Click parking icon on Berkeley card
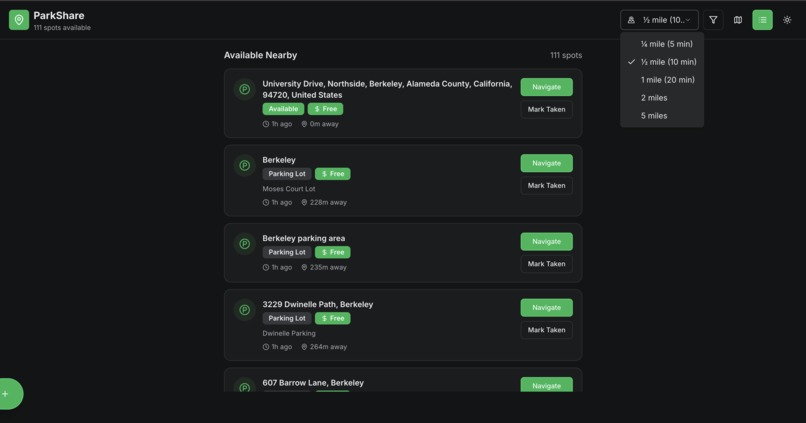Image resolution: width=806 pixels, height=423 pixels. pyautogui.click(x=245, y=165)
